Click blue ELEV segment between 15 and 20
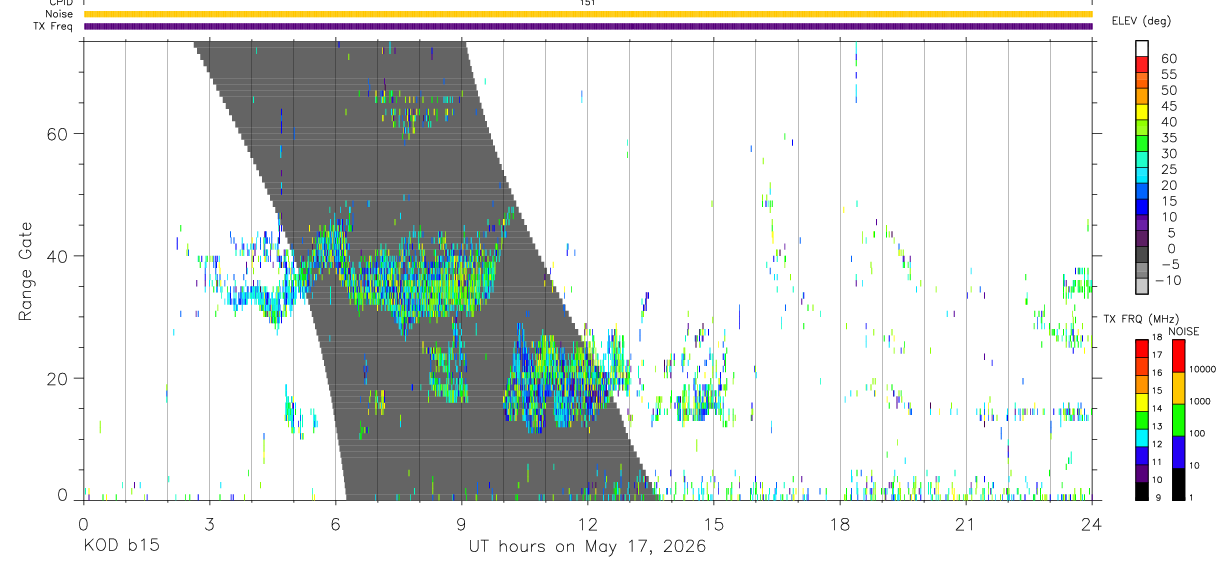This screenshot has height=567, width=1228. pyautogui.click(x=1142, y=192)
